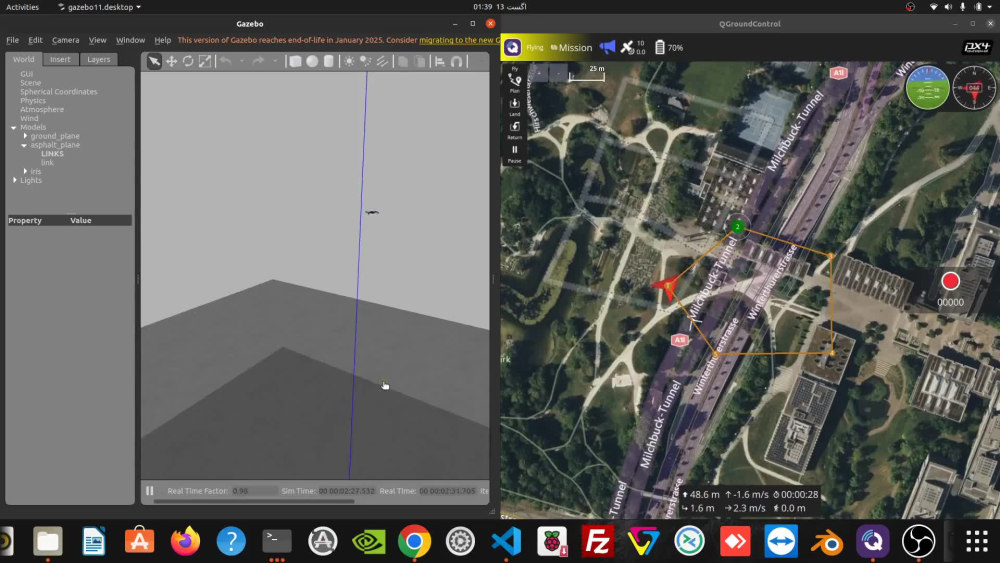1000x563 pixels.
Task: Select Scene in the World tree
Action: pyautogui.click(x=30, y=83)
